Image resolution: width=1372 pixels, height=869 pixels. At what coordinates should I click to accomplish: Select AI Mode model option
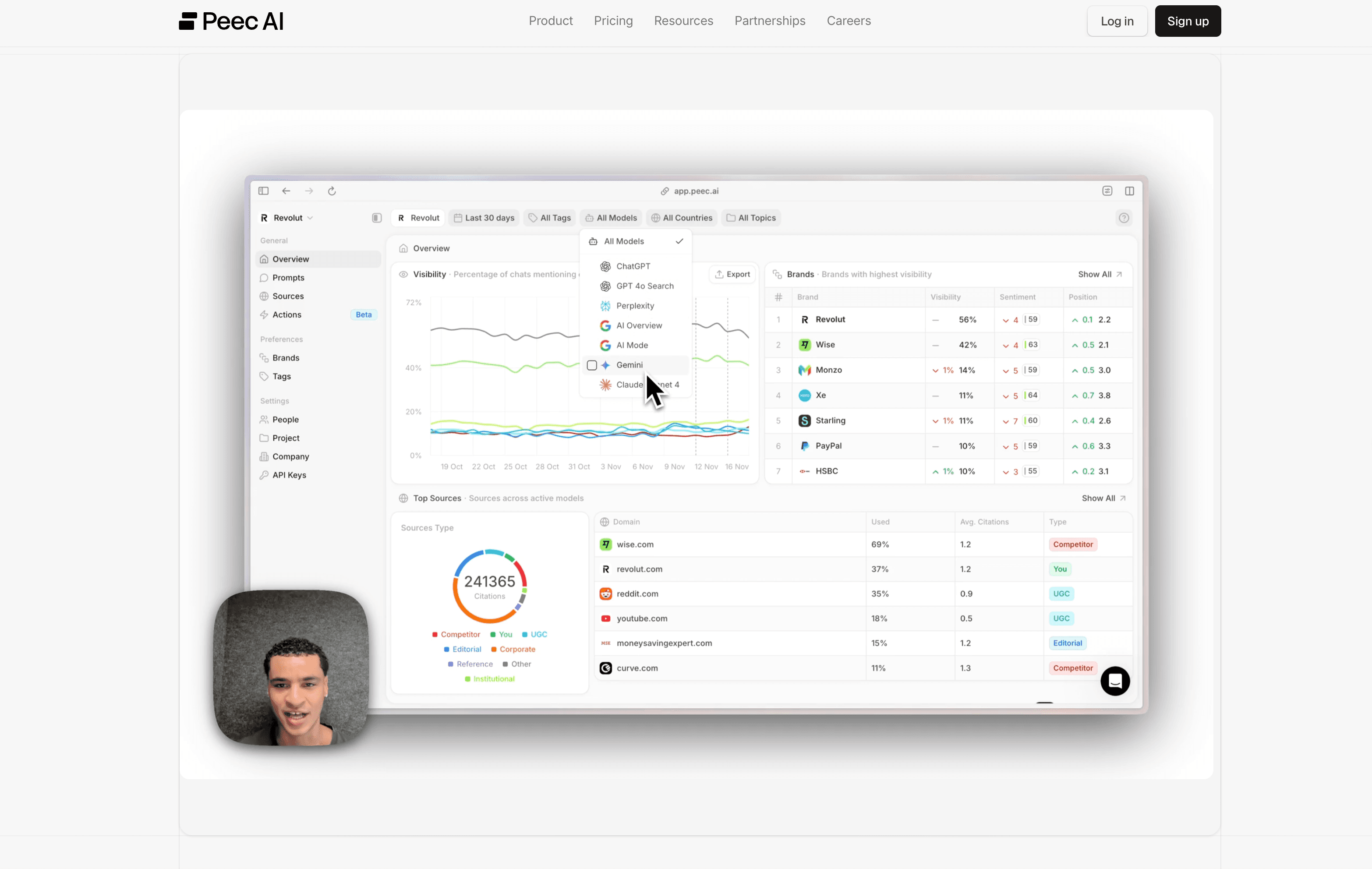tap(635, 345)
